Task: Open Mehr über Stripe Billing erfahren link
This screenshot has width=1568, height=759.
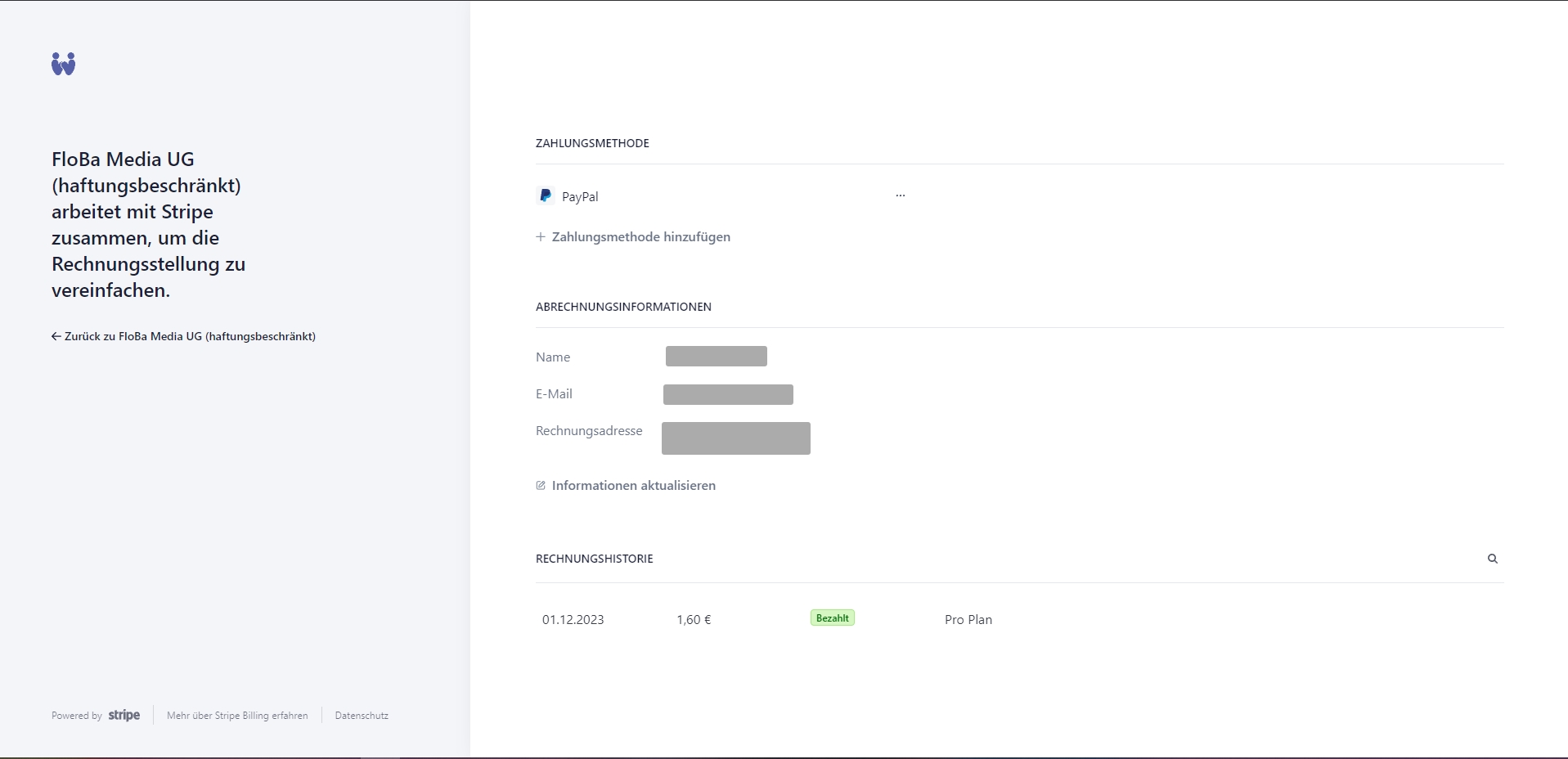Action: 237,716
